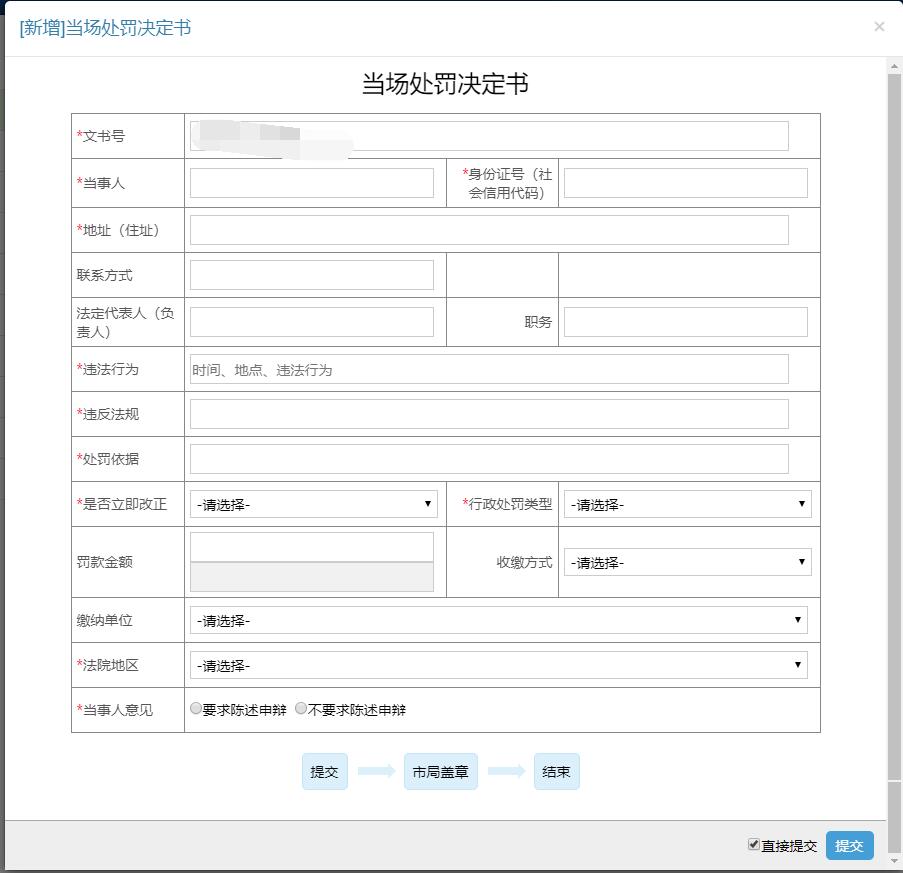
Task: Select the 要求陈述申辩 radio option
Action: [x=196, y=709]
